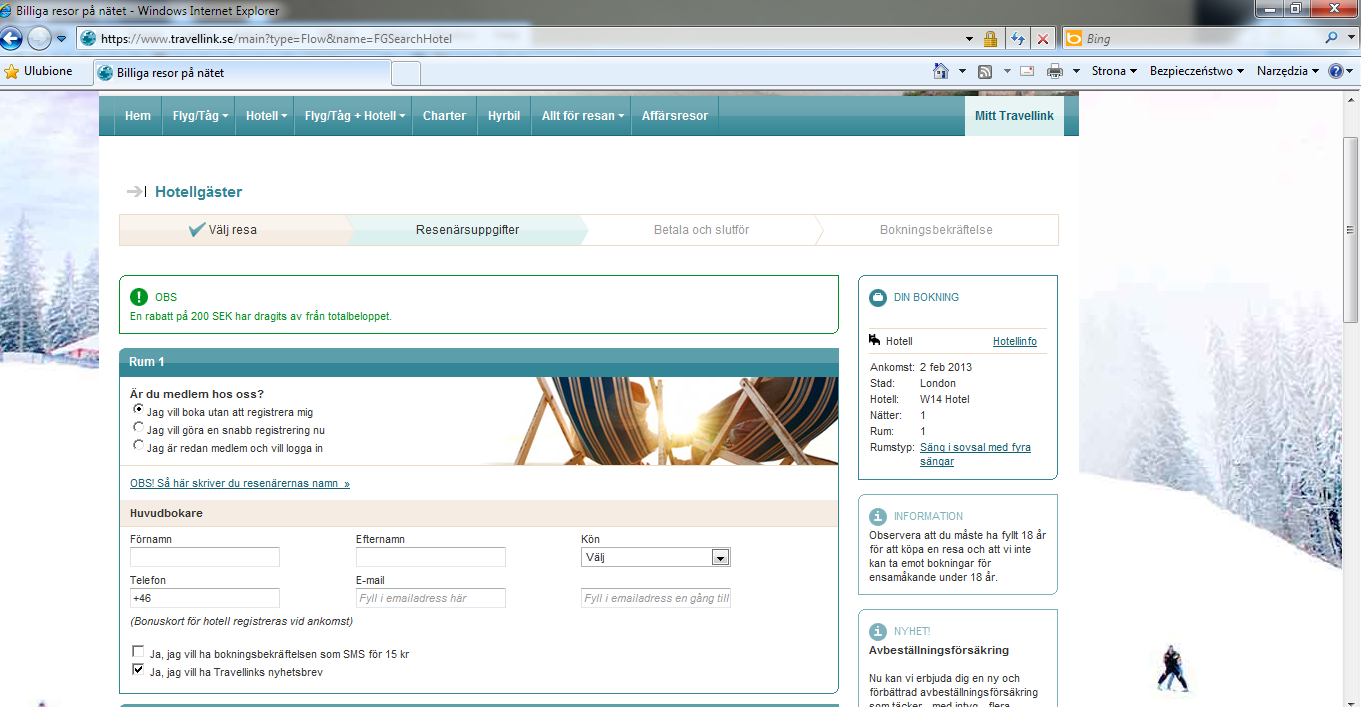Click the security padlock icon
The image size is (1361, 707).
tap(990, 39)
